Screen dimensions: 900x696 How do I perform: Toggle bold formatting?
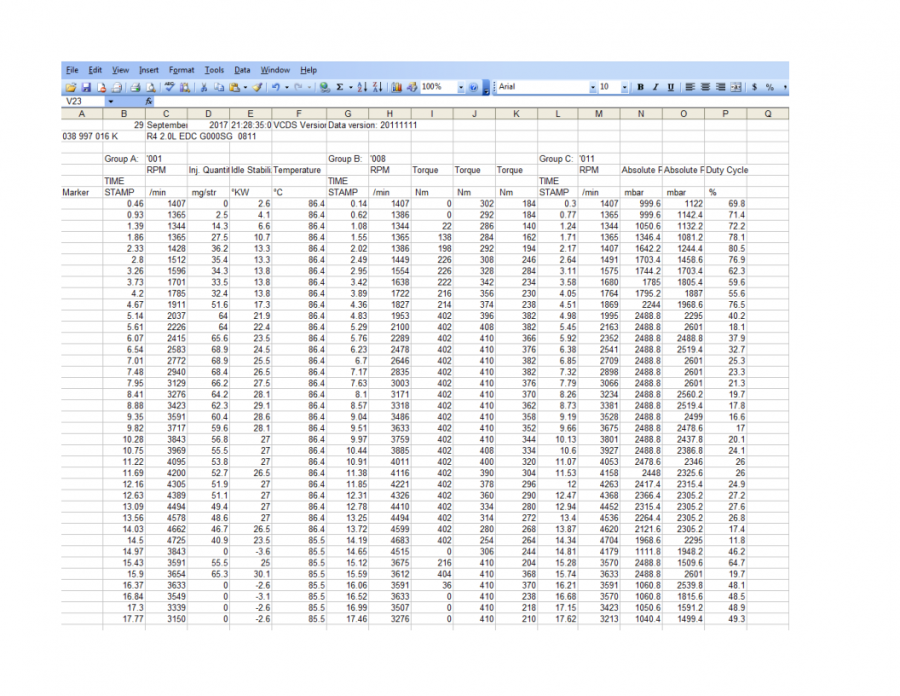pyautogui.click(x=641, y=88)
